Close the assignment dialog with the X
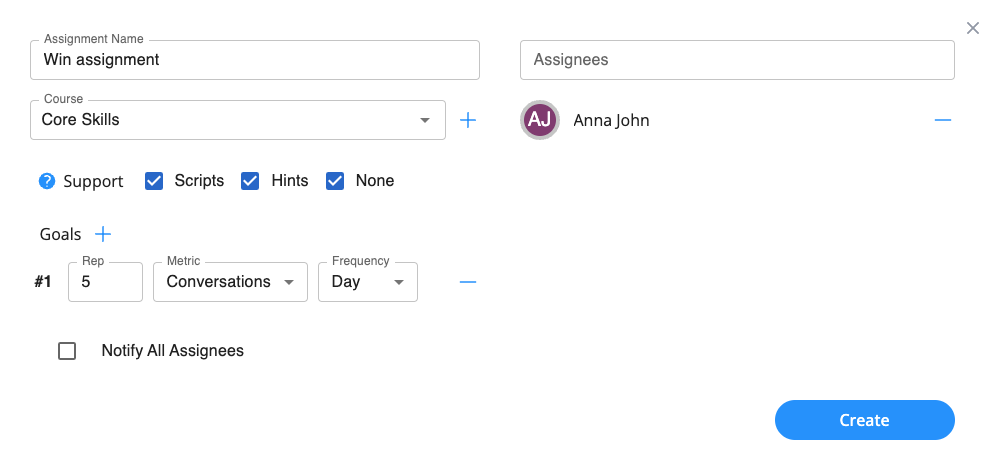This screenshot has width=991, height=459. pos(972,29)
